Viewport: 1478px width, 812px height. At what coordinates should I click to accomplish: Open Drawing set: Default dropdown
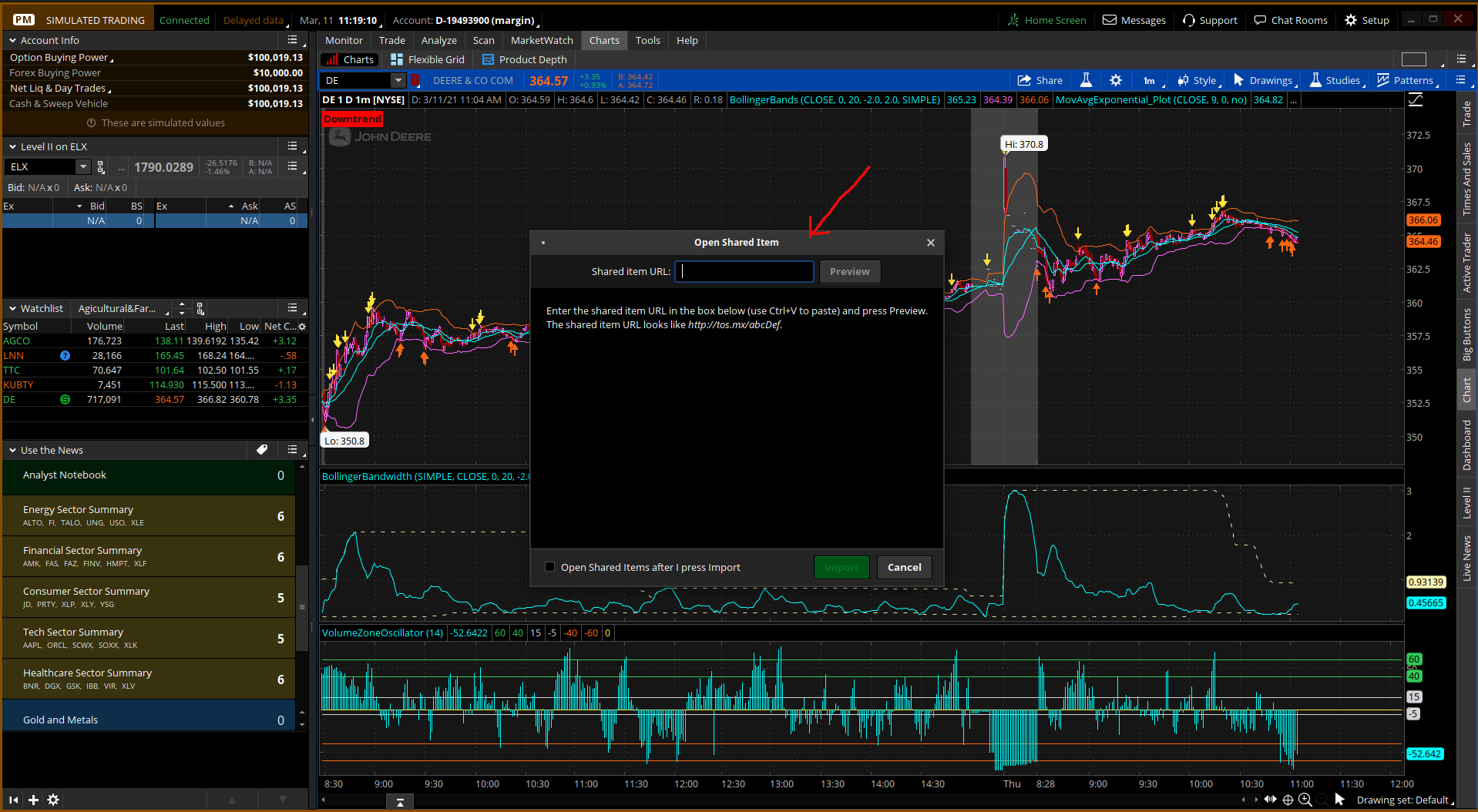(x=1406, y=800)
